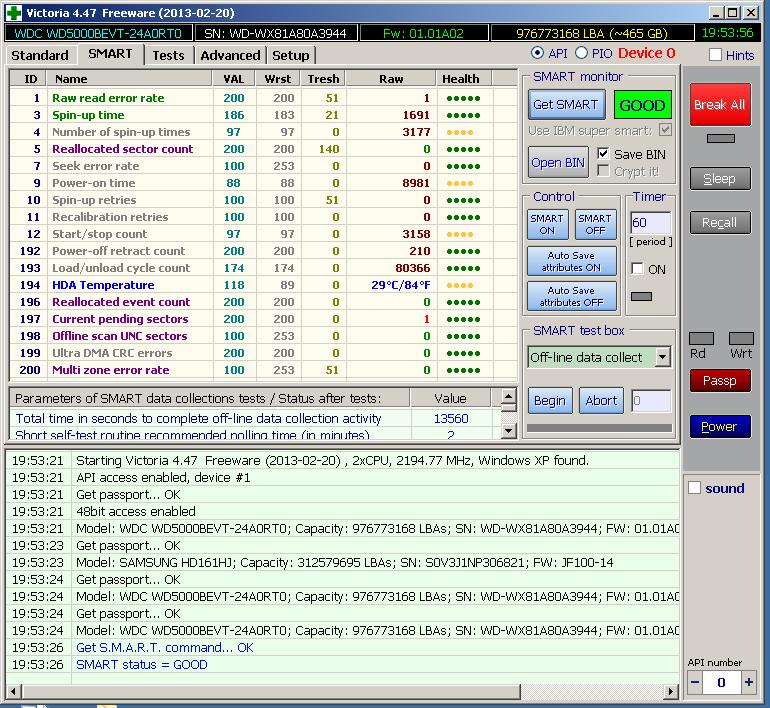This screenshot has width=770, height=708.
Task: Switch to the Standard tab
Action: 40,55
